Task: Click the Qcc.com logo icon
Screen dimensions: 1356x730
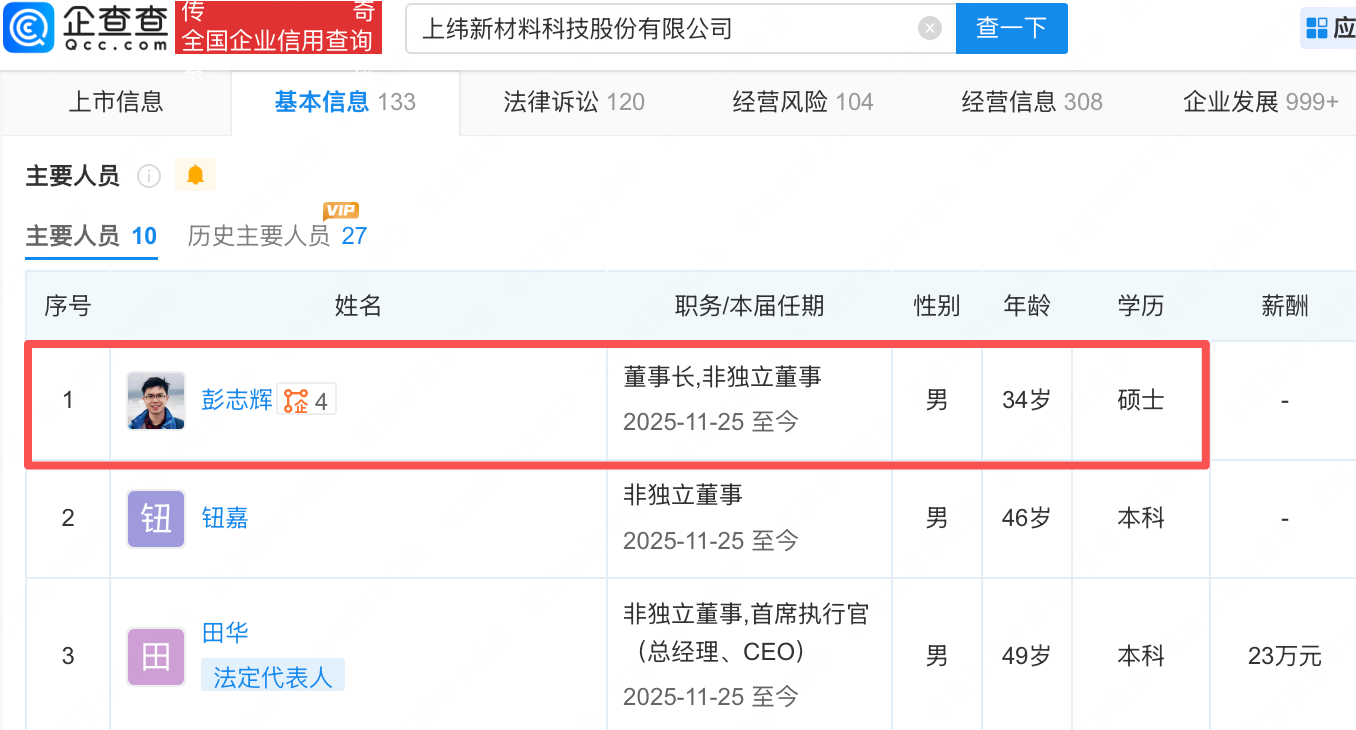Action: click(x=29, y=28)
